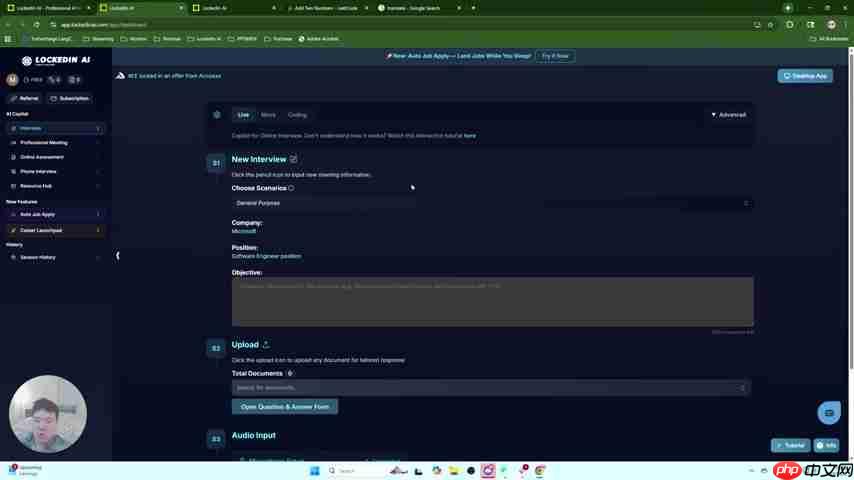Click the upload icon beside Upload
Screen dimensions: 854x480
pyautogui.click(x=266, y=345)
